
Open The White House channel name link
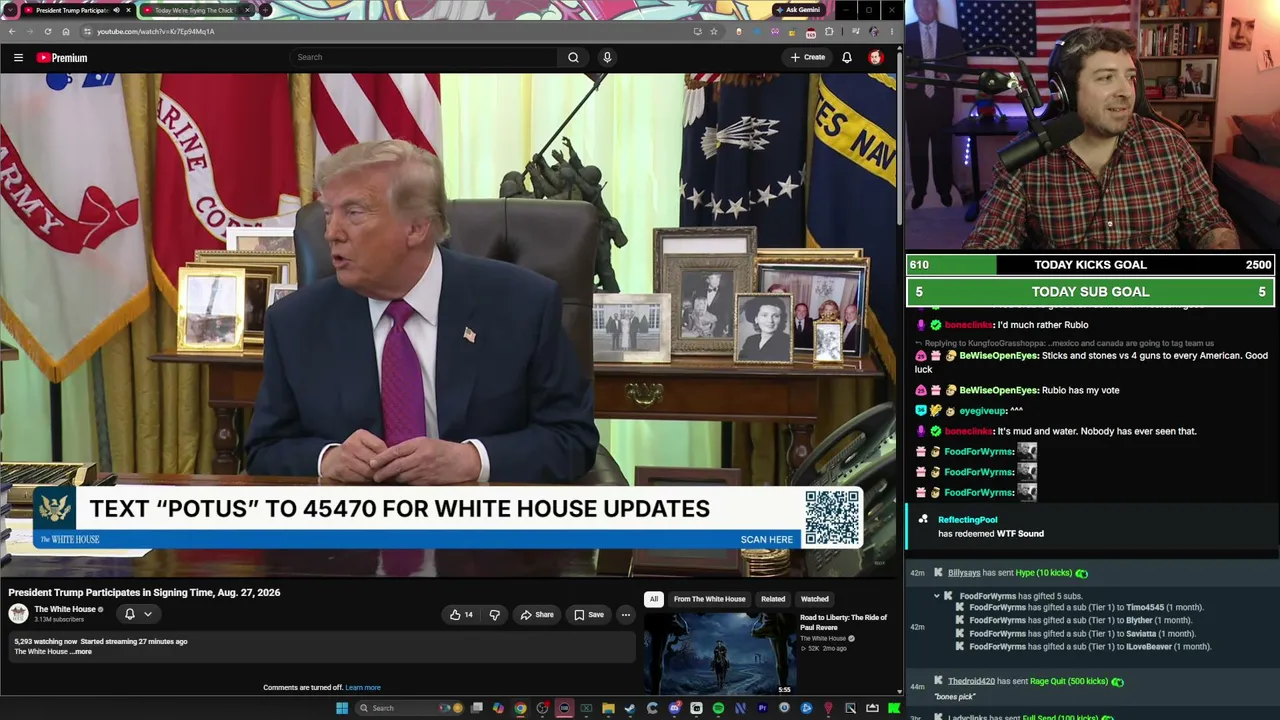65,609
